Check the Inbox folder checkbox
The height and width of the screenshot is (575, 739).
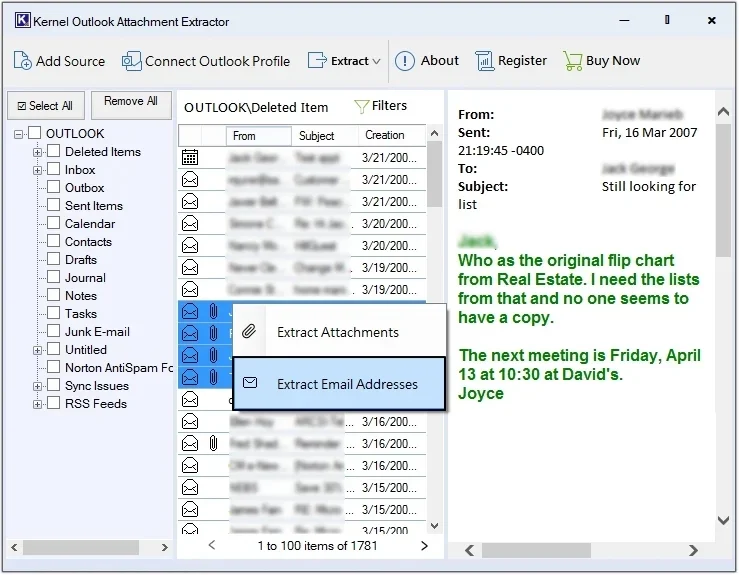(54, 169)
